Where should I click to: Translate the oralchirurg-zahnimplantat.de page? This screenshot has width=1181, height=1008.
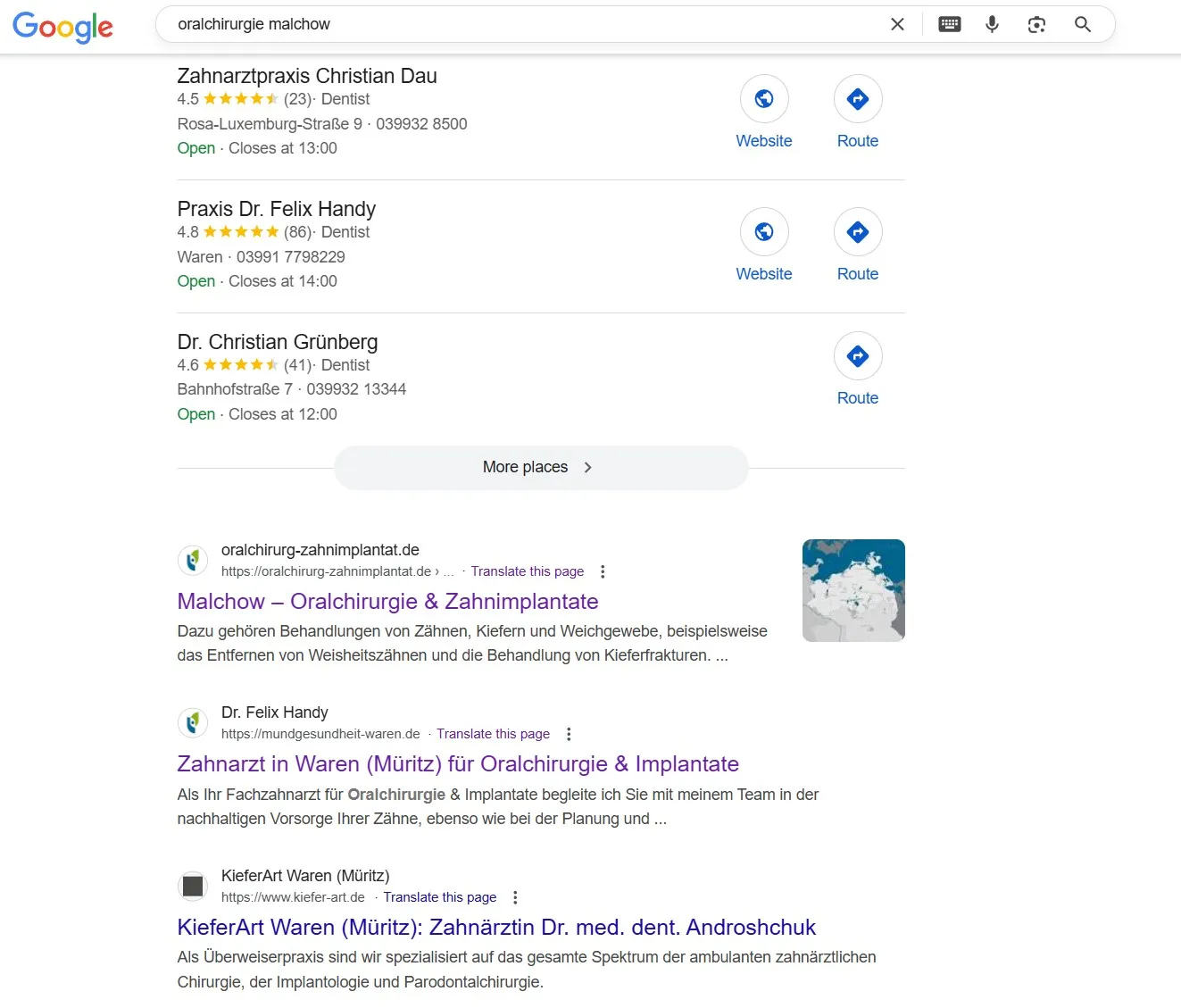[527, 571]
